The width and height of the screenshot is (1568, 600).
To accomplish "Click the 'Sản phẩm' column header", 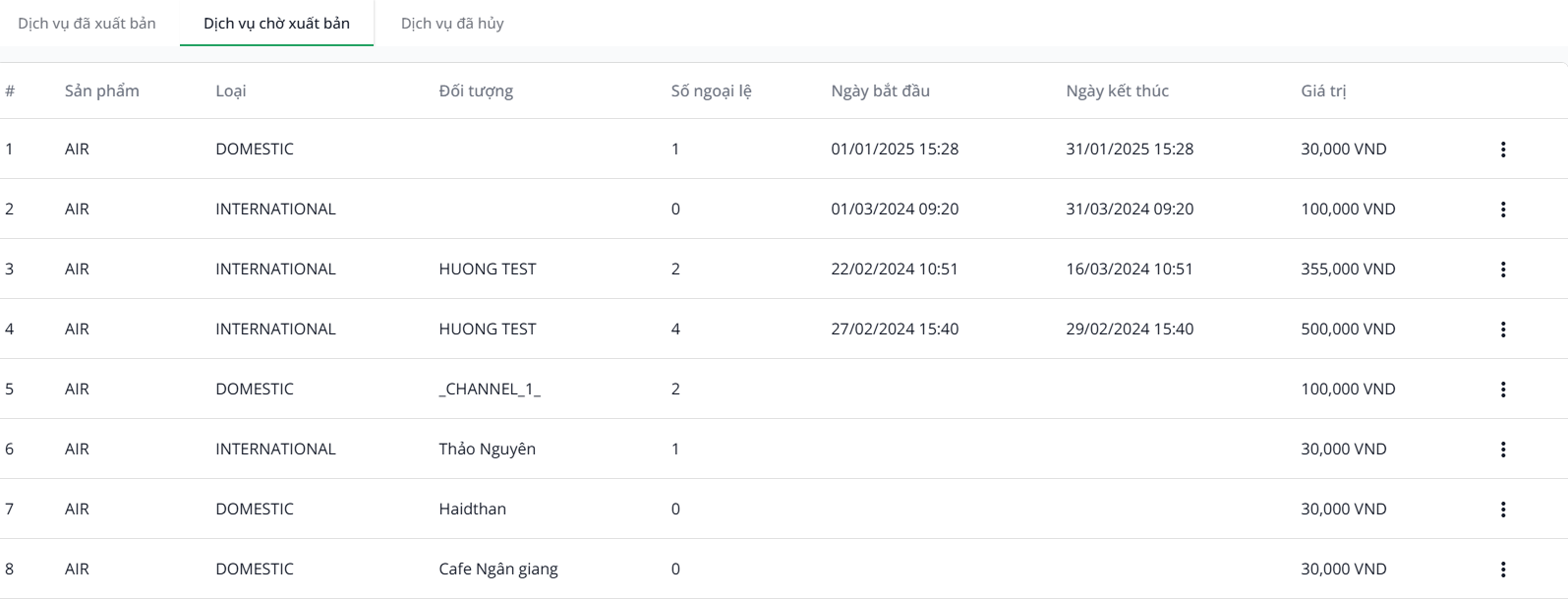I will point(102,91).
